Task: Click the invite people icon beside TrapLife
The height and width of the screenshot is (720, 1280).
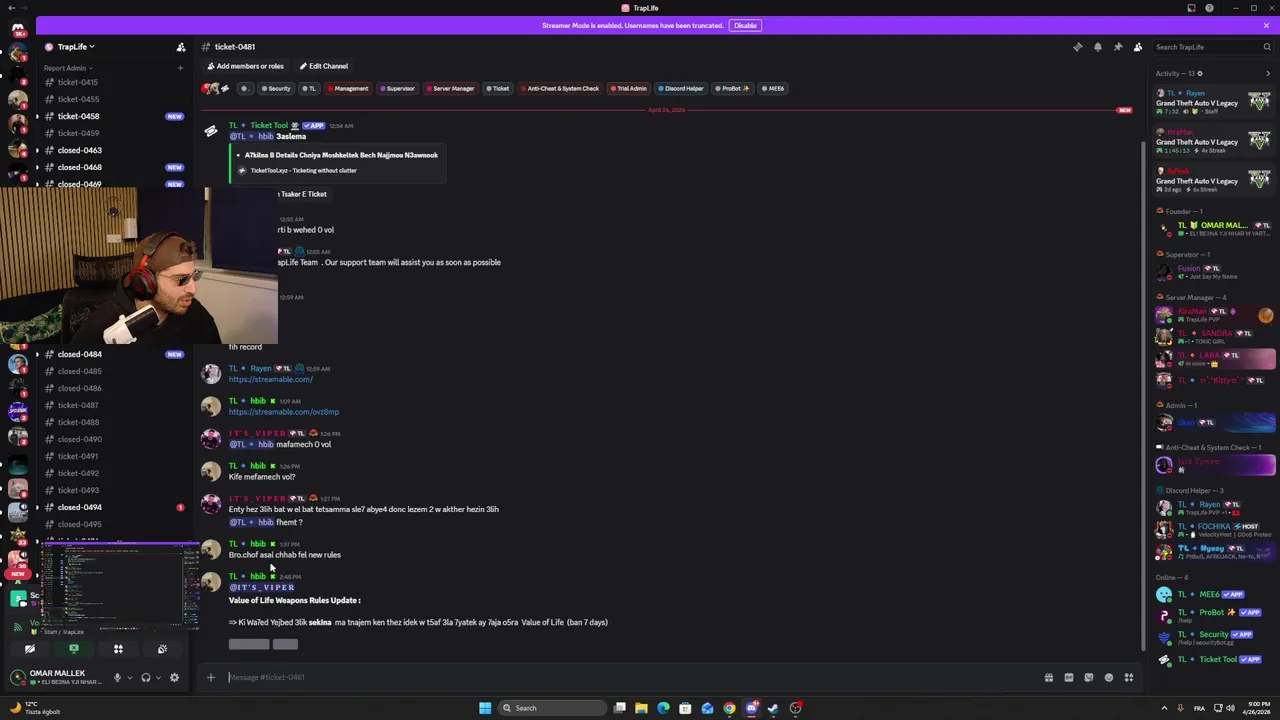Action: point(181,47)
